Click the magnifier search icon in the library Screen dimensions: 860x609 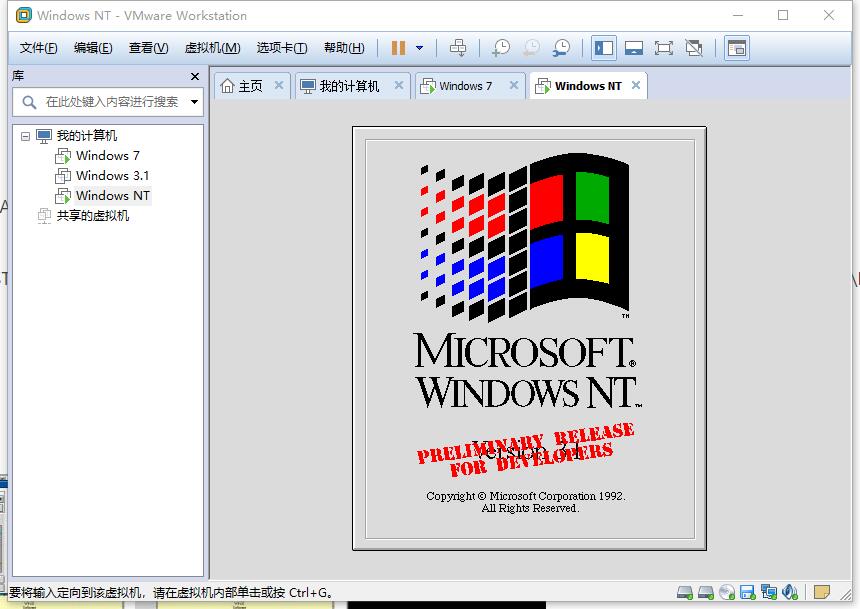point(29,102)
